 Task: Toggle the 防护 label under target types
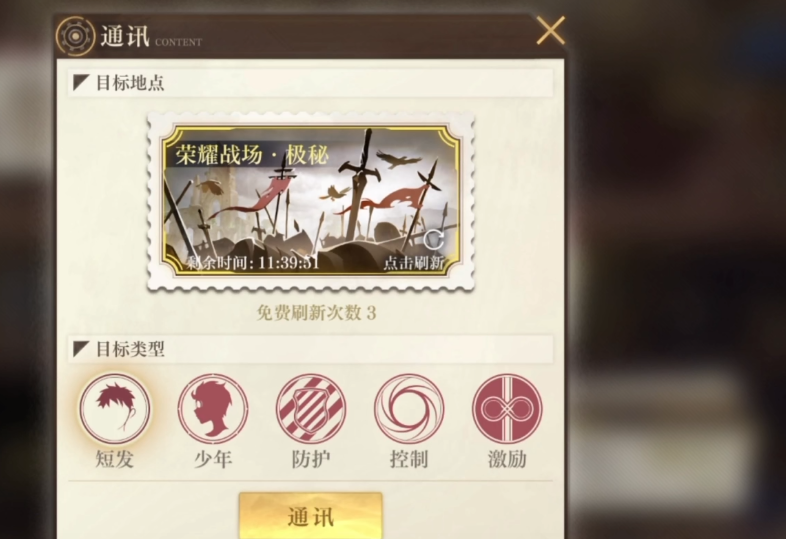tap(311, 459)
